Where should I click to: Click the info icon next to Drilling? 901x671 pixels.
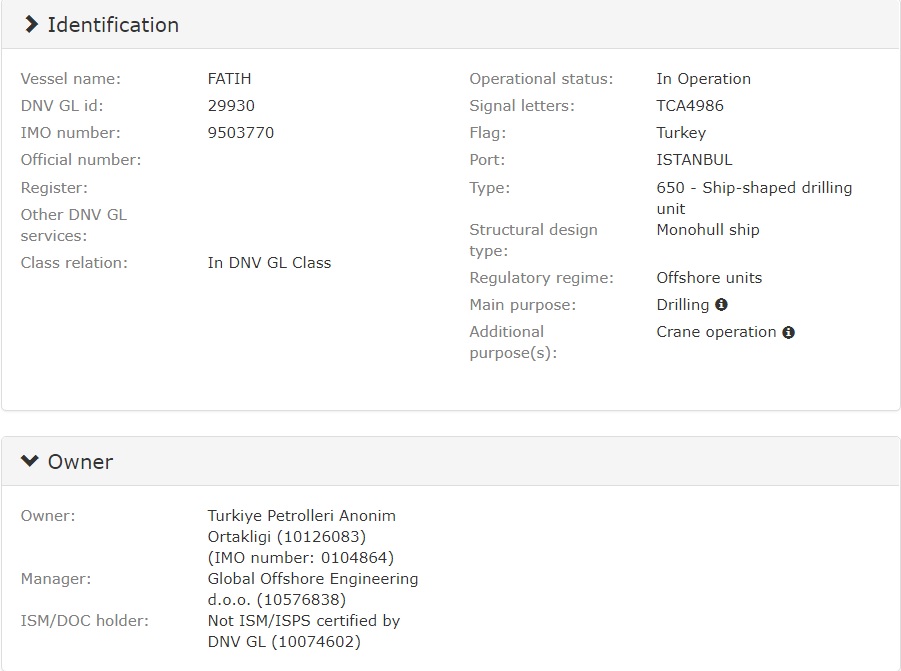coord(721,305)
